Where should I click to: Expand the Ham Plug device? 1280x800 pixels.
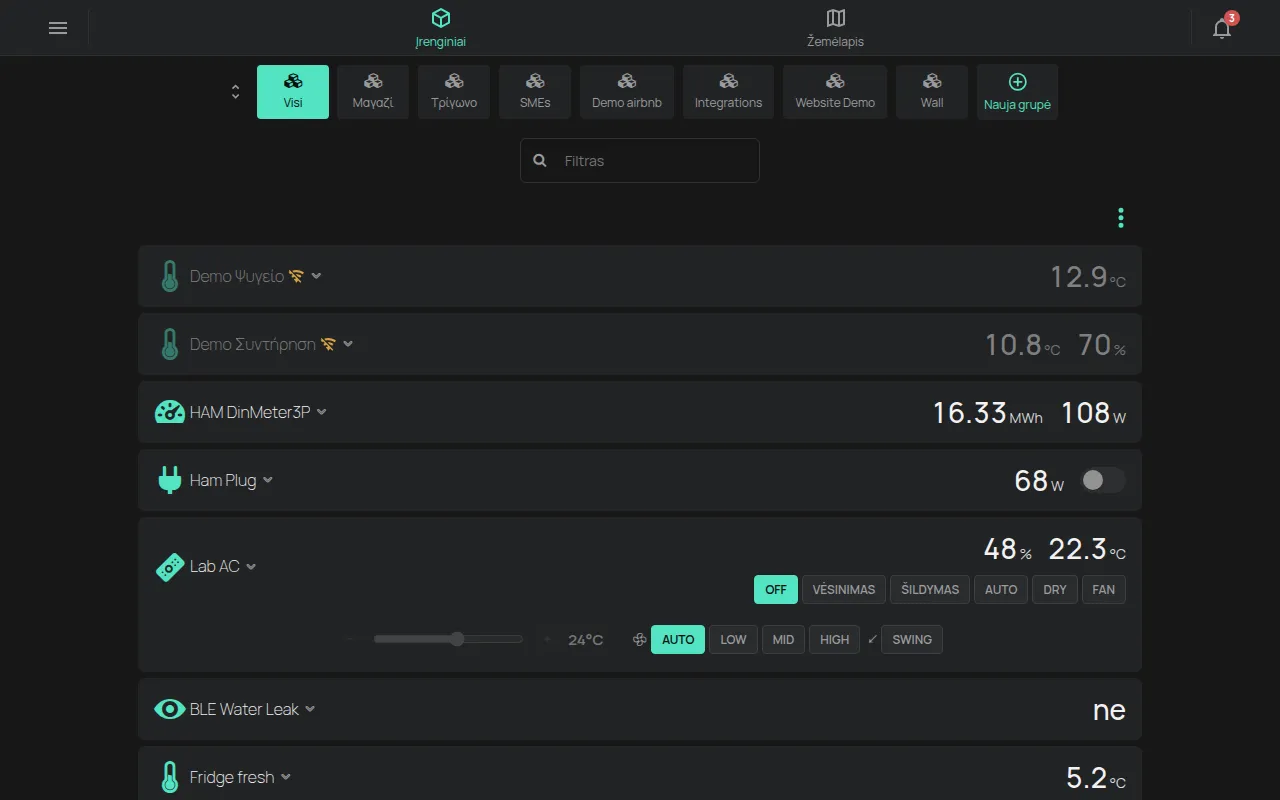pos(268,480)
